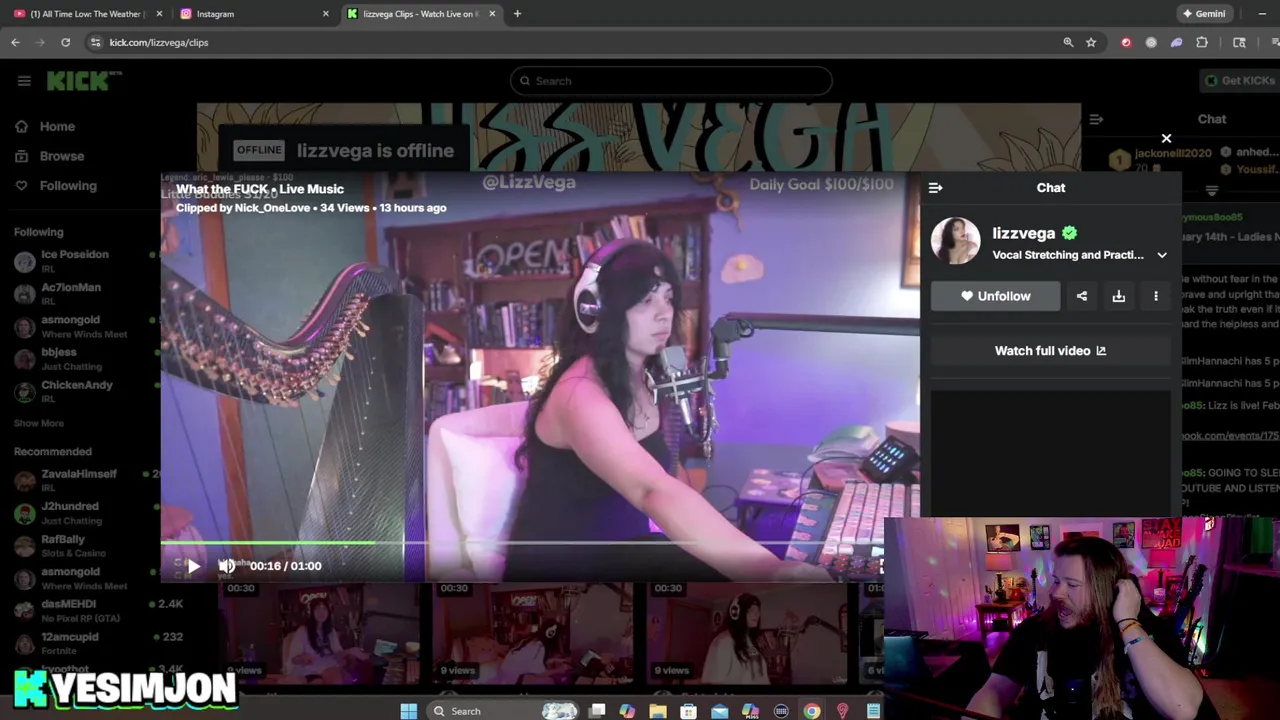Screen dimensions: 1280x720
Task: Open the Kick hamburger menu
Action: pyautogui.click(x=24, y=81)
